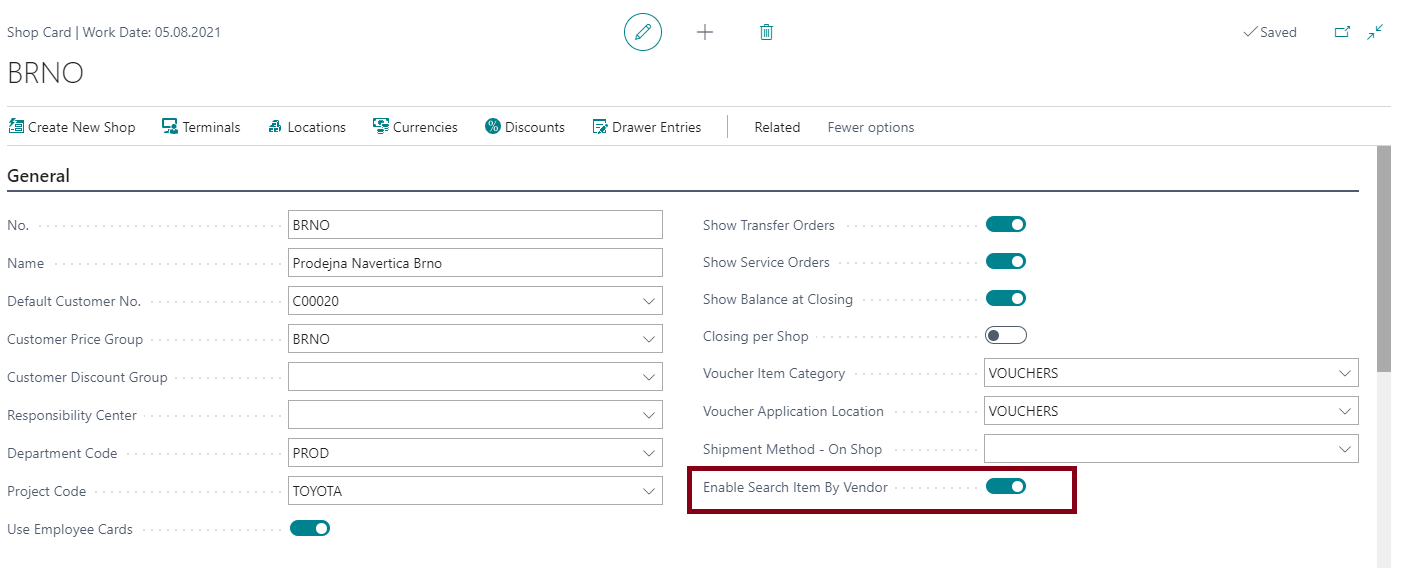The height and width of the screenshot is (568, 1413).
Task: Click the Saved status indicator
Action: (1269, 32)
